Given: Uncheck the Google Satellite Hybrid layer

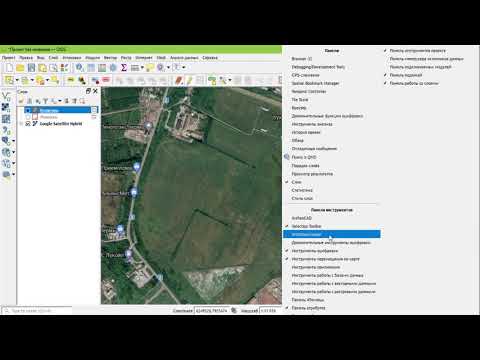Looking at the screenshot, I should pyautogui.click(x=28, y=124).
